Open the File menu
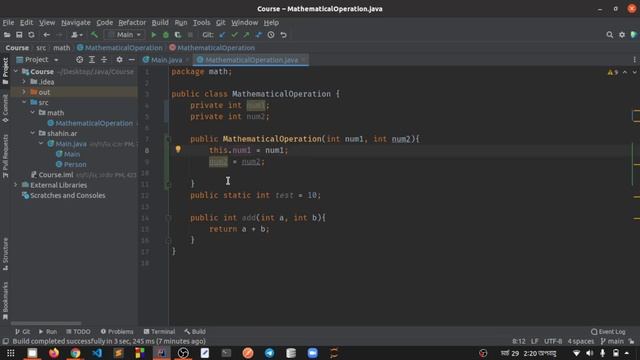 [x=8, y=22]
